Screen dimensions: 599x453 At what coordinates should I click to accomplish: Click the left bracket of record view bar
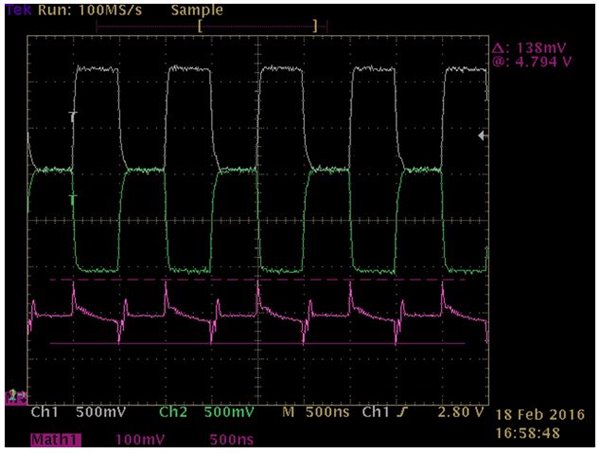(x=200, y=26)
